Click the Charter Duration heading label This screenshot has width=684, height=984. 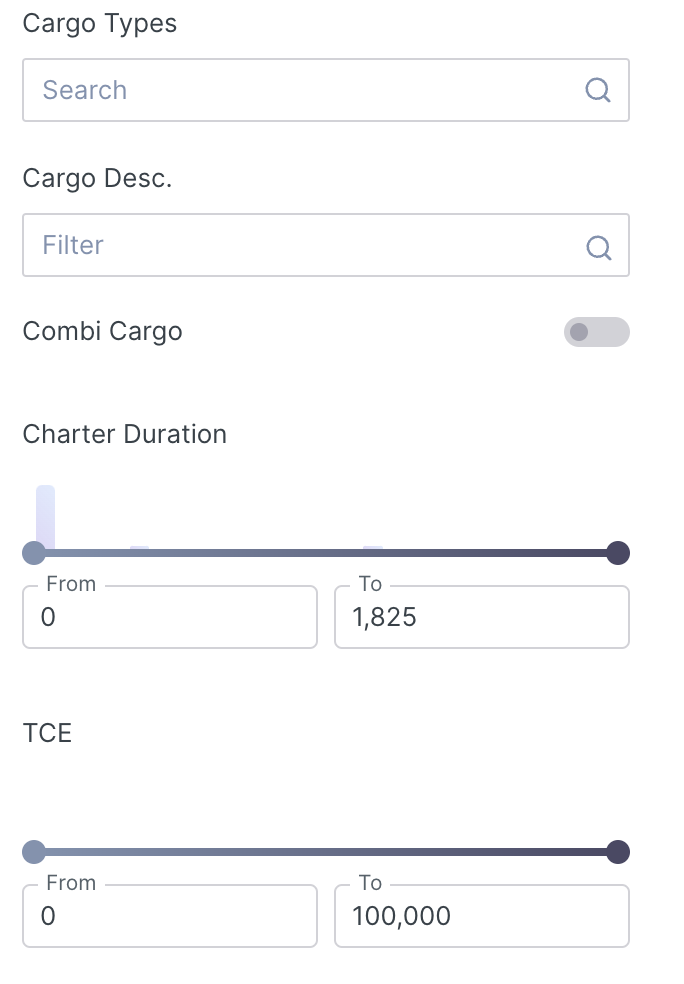tap(124, 434)
